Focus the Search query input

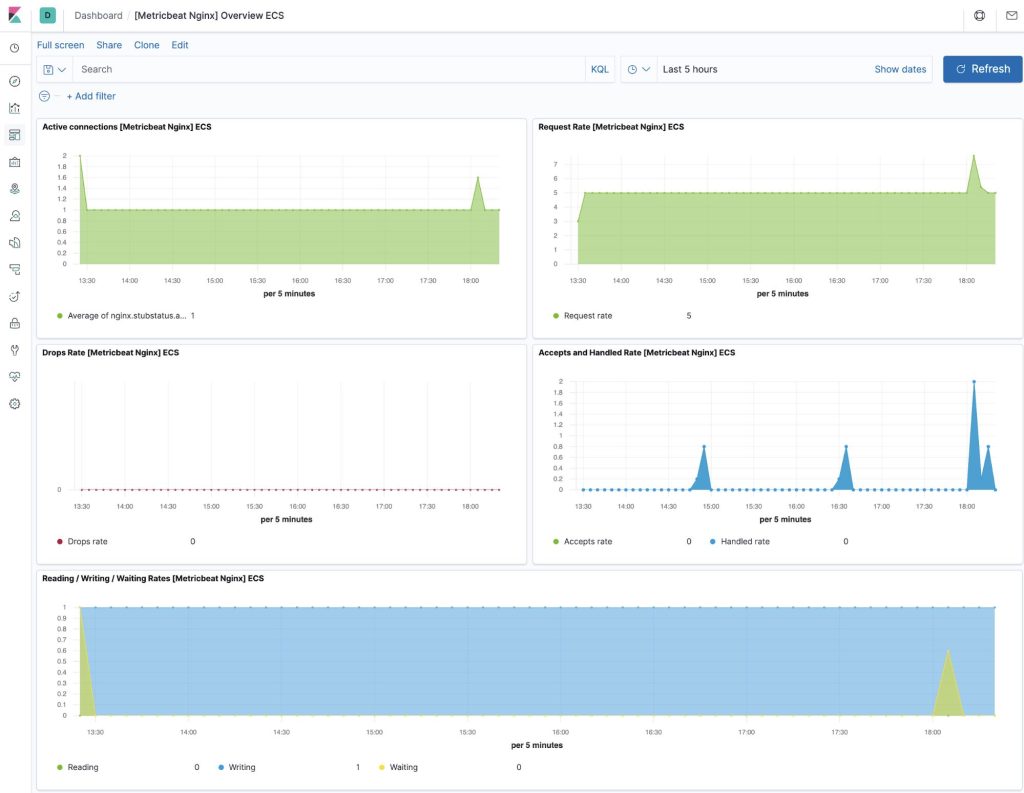pos(328,69)
